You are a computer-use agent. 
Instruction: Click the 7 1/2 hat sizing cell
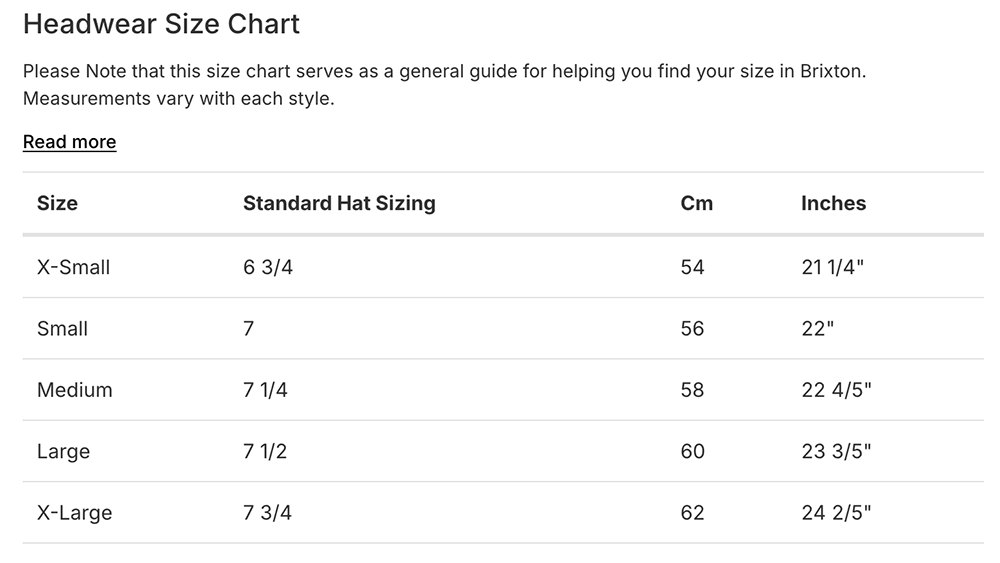tap(265, 451)
